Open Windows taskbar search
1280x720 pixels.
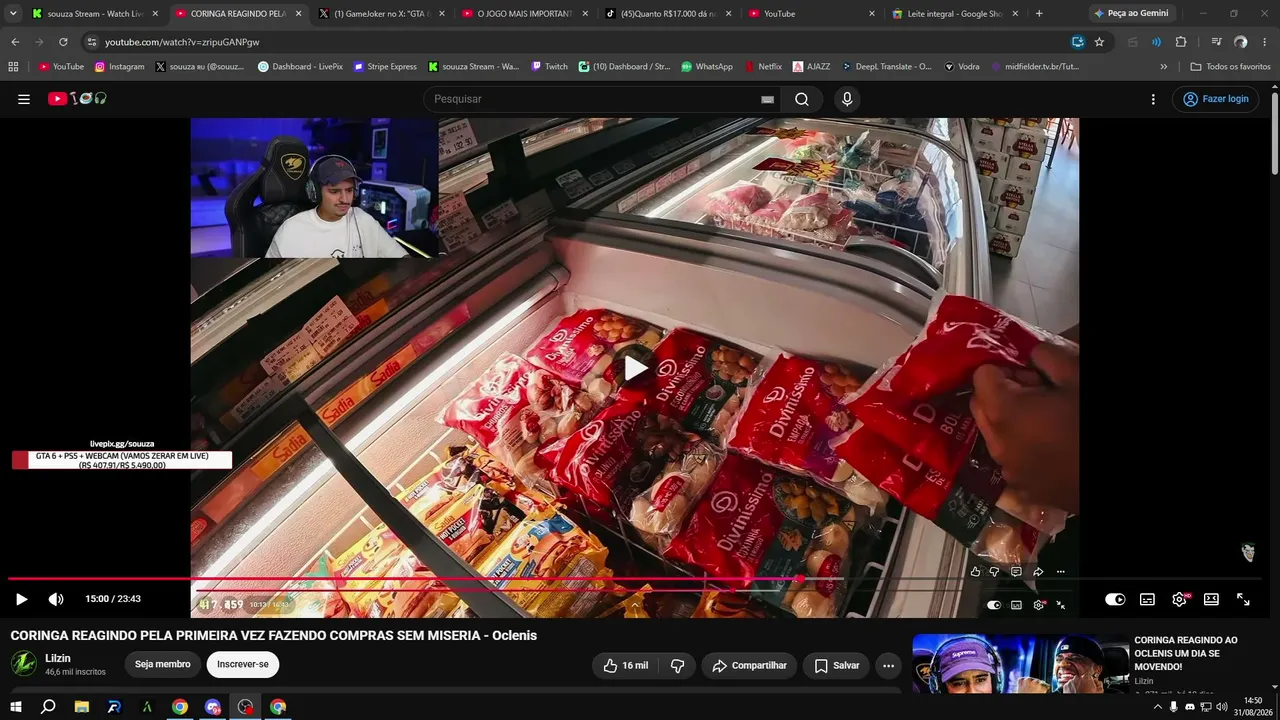(48, 707)
